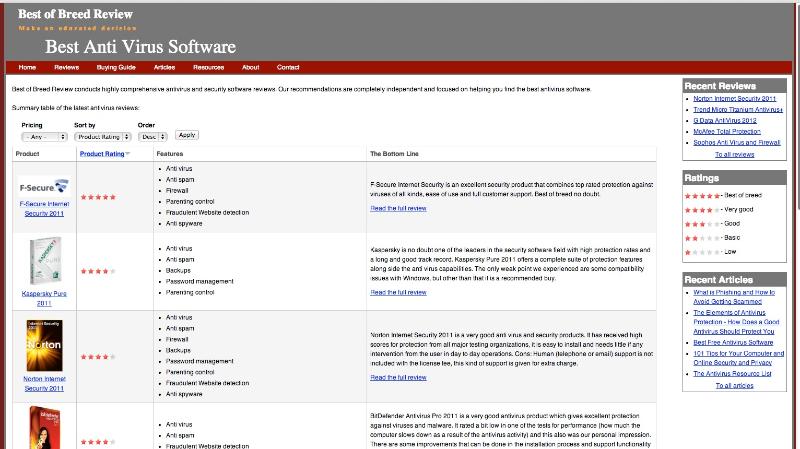Viewport: 800px width, 449px height.
Task: Open Norton Internet Security 2011 product link in table
Action: (44, 384)
